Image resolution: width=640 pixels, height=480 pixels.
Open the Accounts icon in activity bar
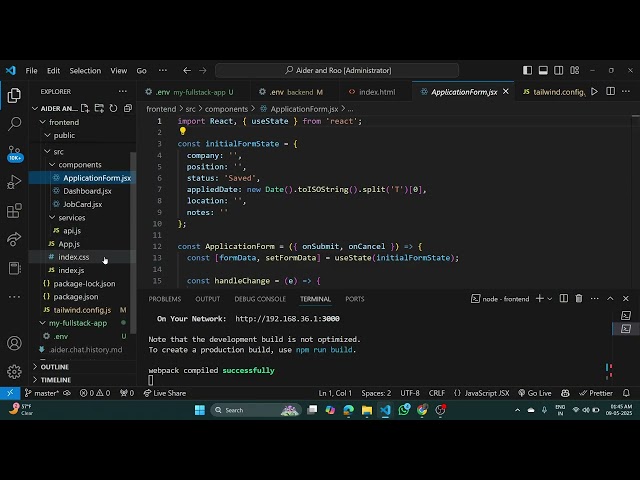14,343
